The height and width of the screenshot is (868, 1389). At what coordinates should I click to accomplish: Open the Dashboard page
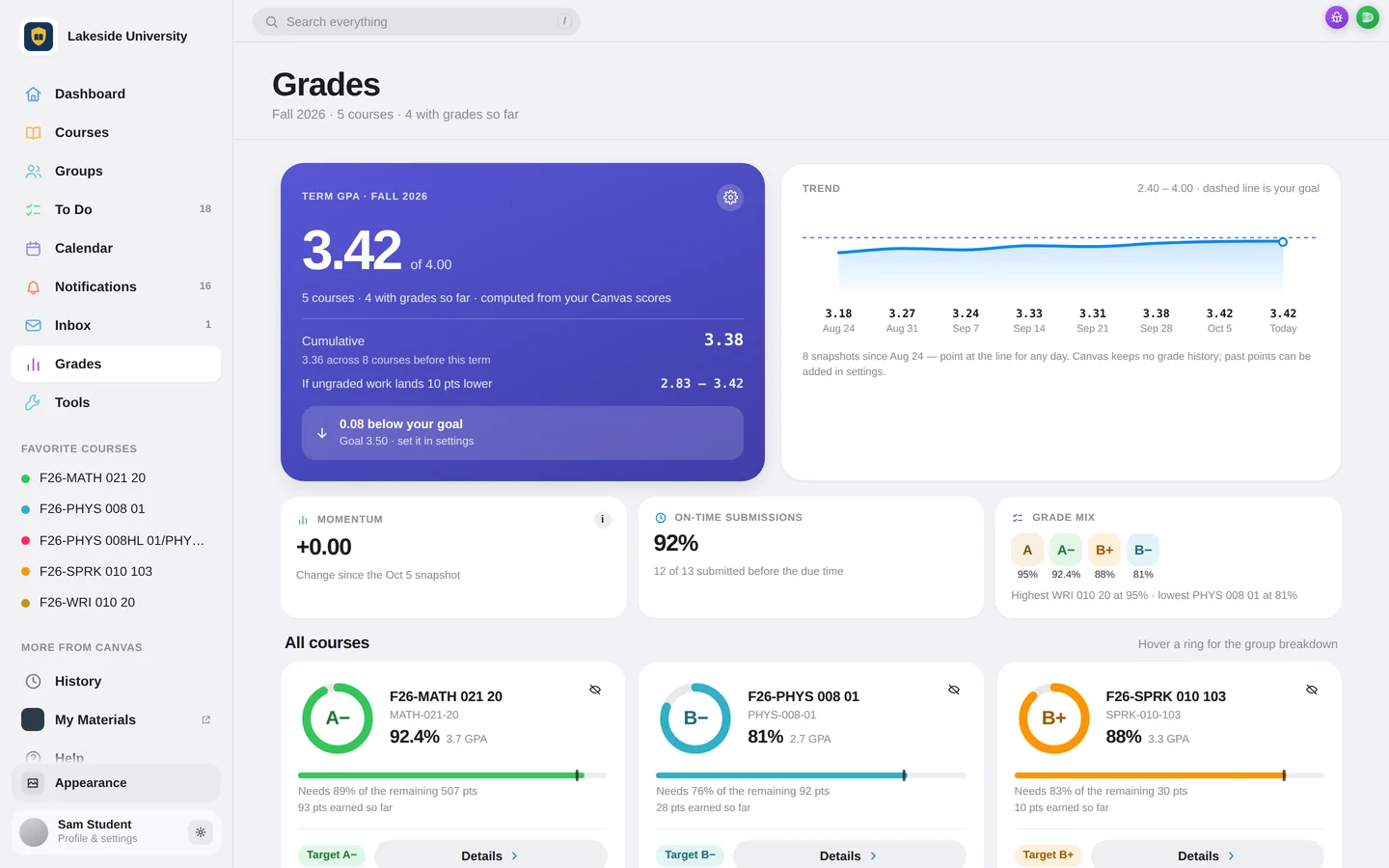click(116, 94)
